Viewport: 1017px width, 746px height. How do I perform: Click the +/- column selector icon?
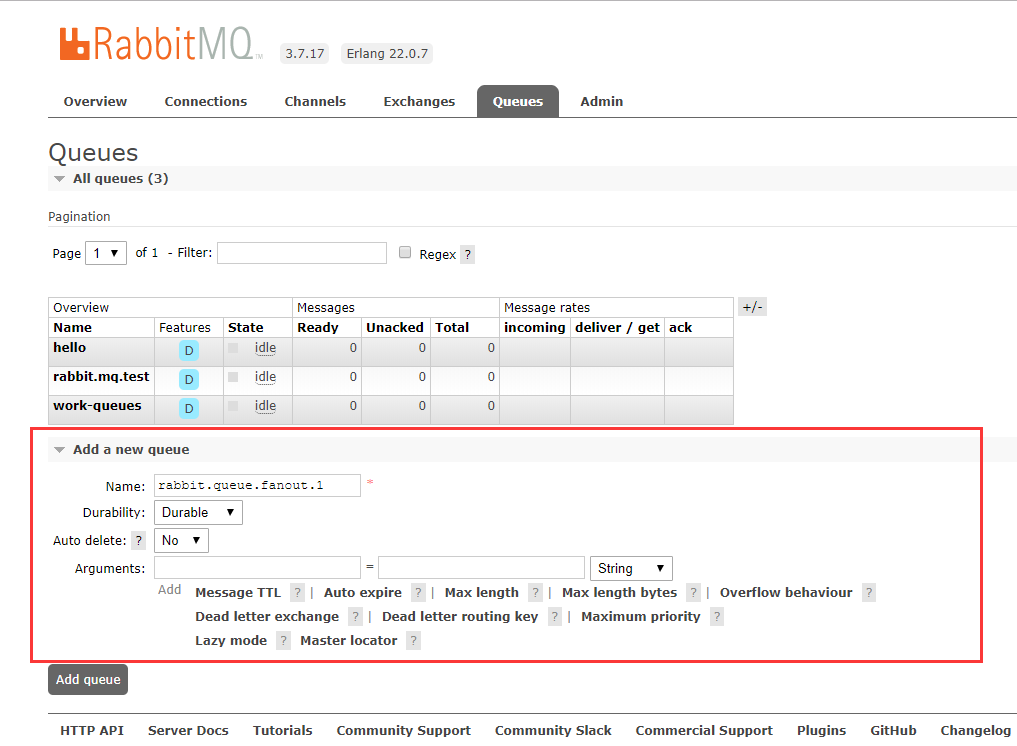[752, 306]
